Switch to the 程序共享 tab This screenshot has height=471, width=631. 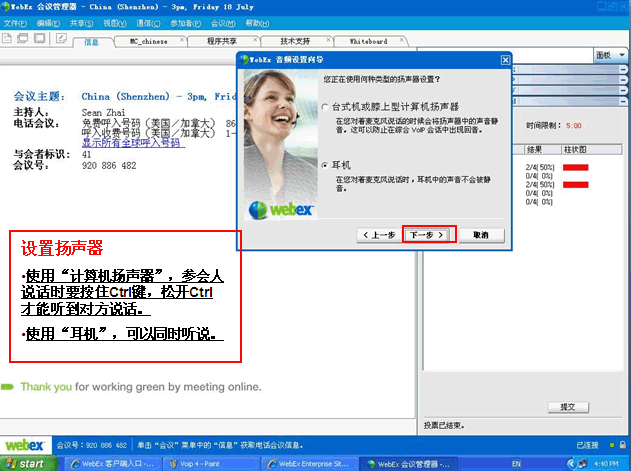pyautogui.click(x=222, y=41)
